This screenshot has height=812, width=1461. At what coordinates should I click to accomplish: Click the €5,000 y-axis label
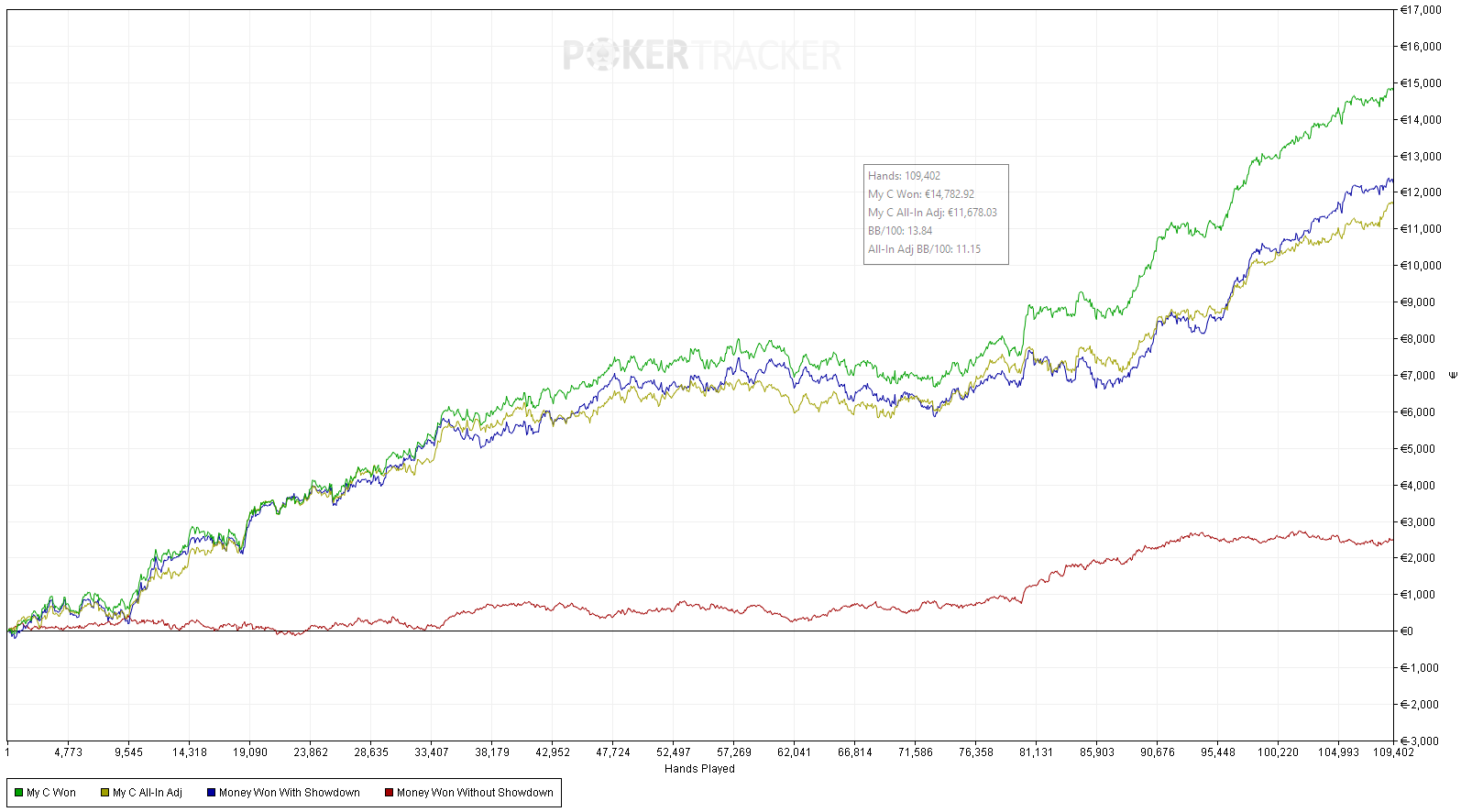click(x=1418, y=449)
